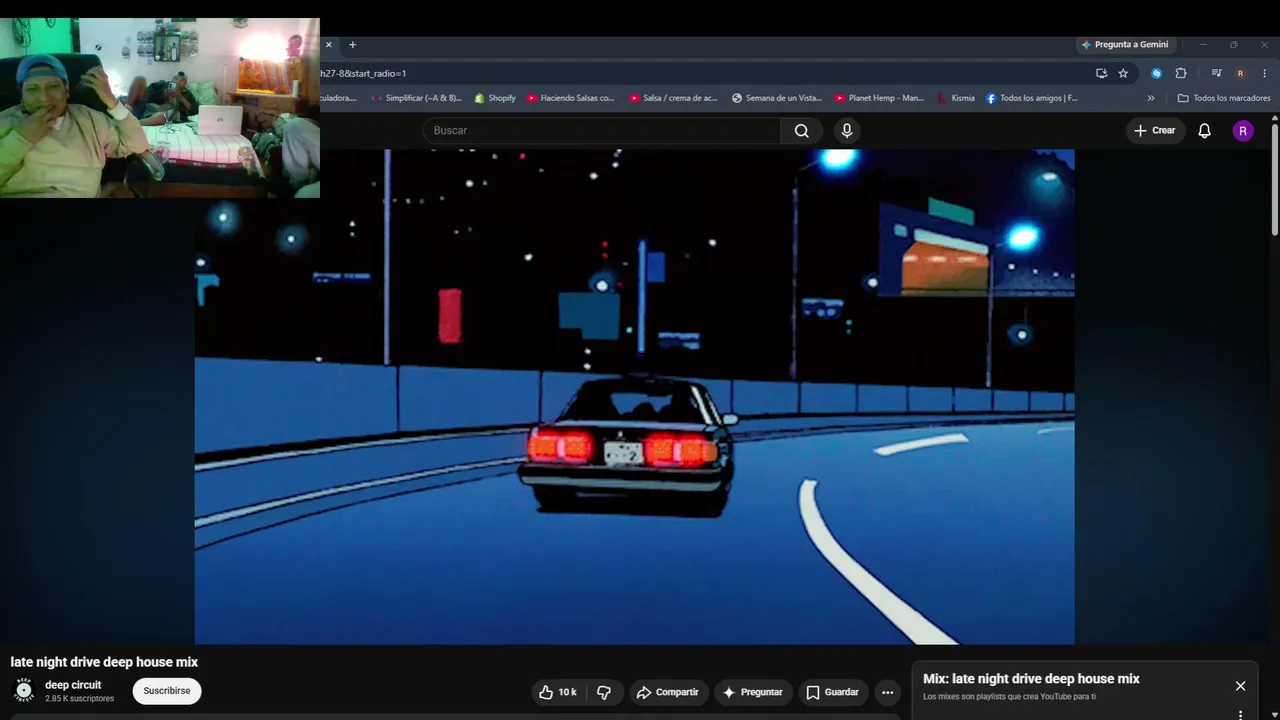Click the Pregunta a Gemini button
The height and width of the screenshot is (720, 1280).
pyautogui.click(x=1125, y=45)
